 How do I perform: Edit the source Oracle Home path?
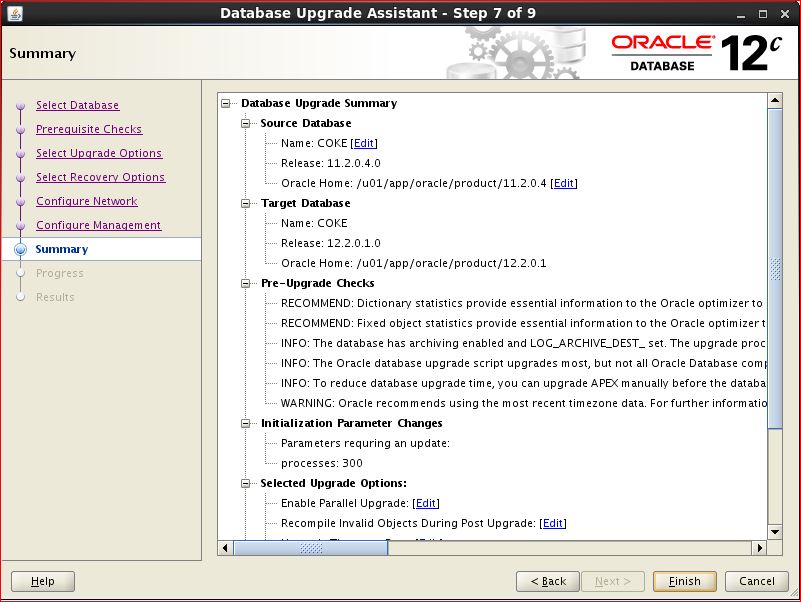(563, 183)
